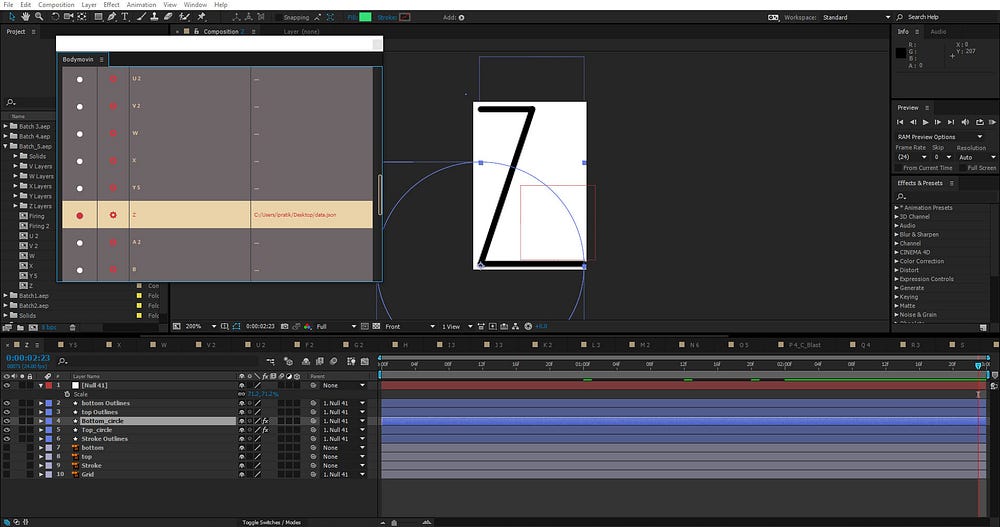The image size is (1000, 527).
Task: Expand the Blur & Sharpen effects category
Action: coord(897,234)
